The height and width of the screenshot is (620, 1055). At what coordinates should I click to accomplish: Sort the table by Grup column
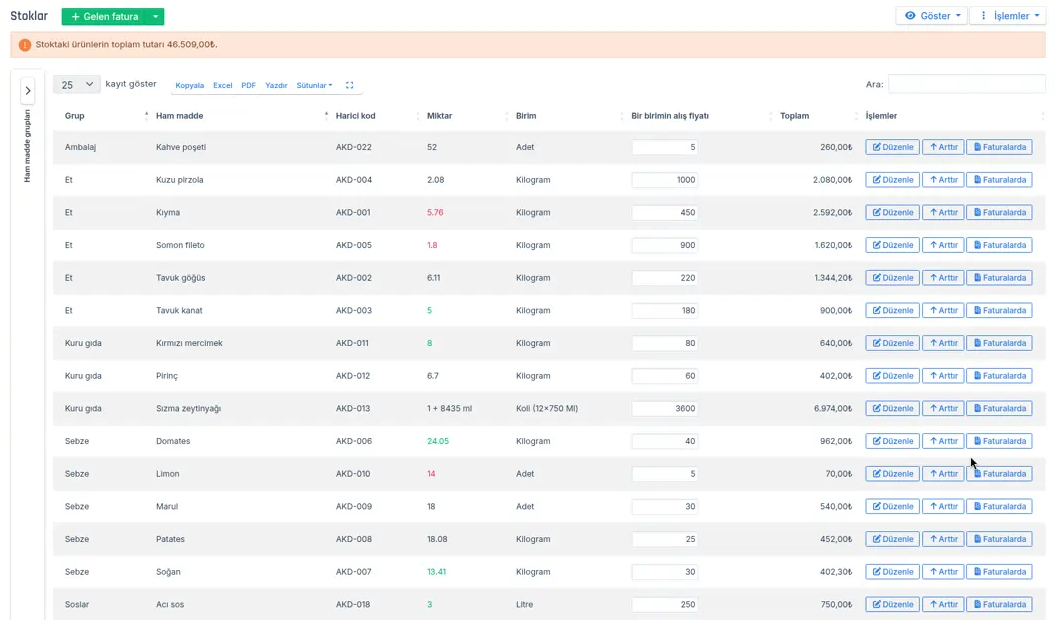[75, 116]
